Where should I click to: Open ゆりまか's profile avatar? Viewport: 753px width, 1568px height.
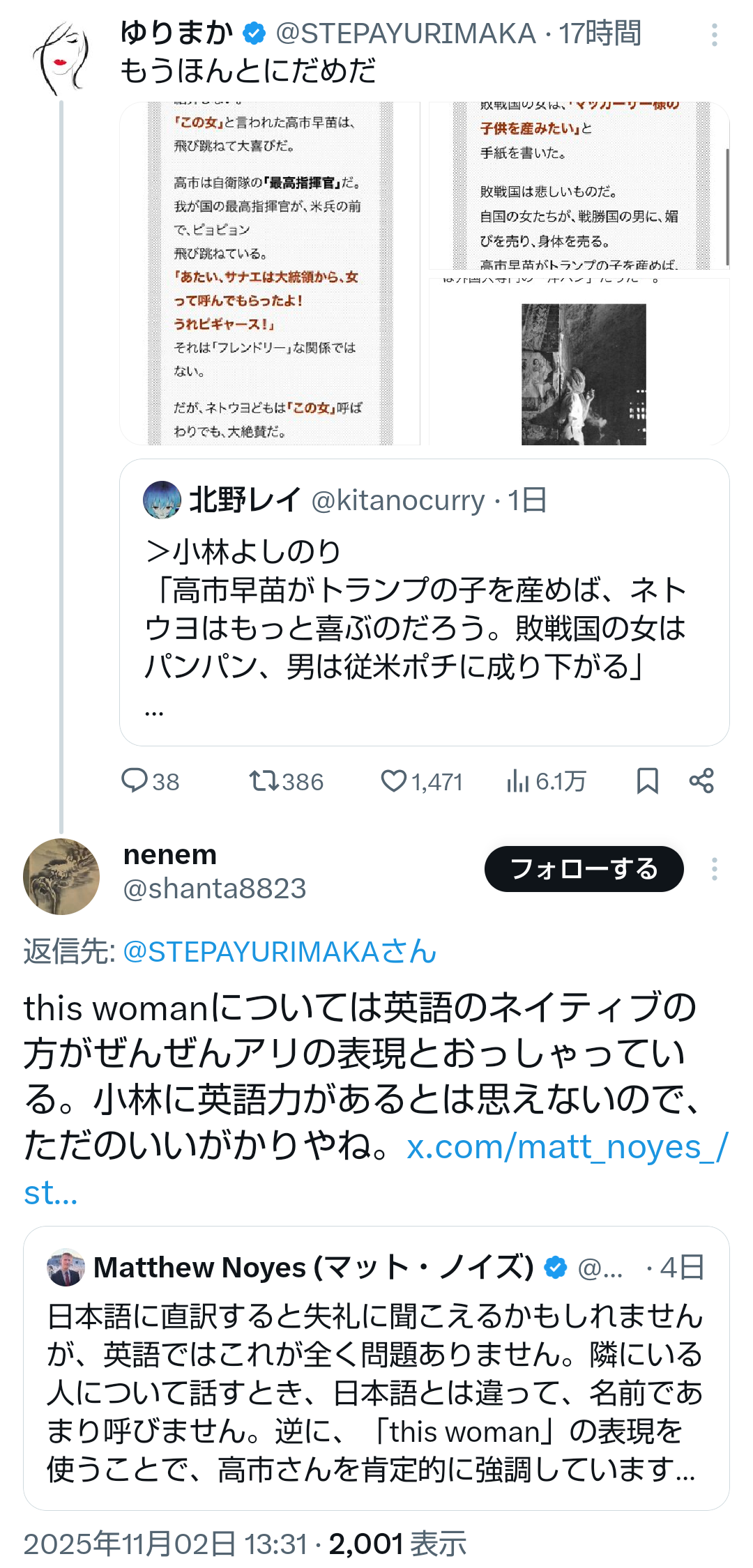pos(61,59)
